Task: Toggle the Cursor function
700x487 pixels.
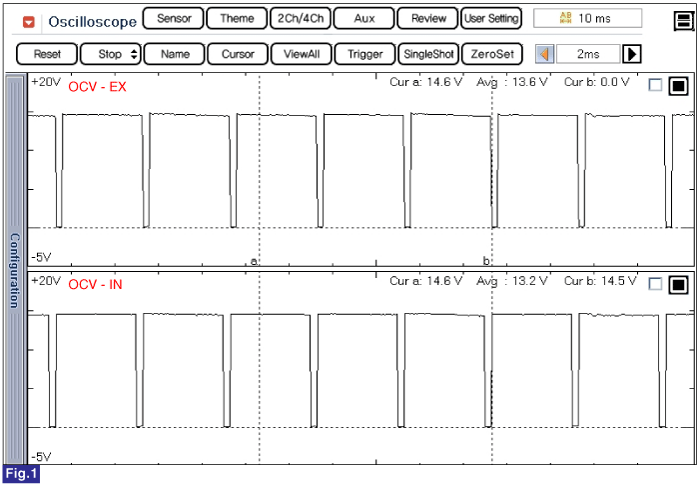Action: [238, 54]
